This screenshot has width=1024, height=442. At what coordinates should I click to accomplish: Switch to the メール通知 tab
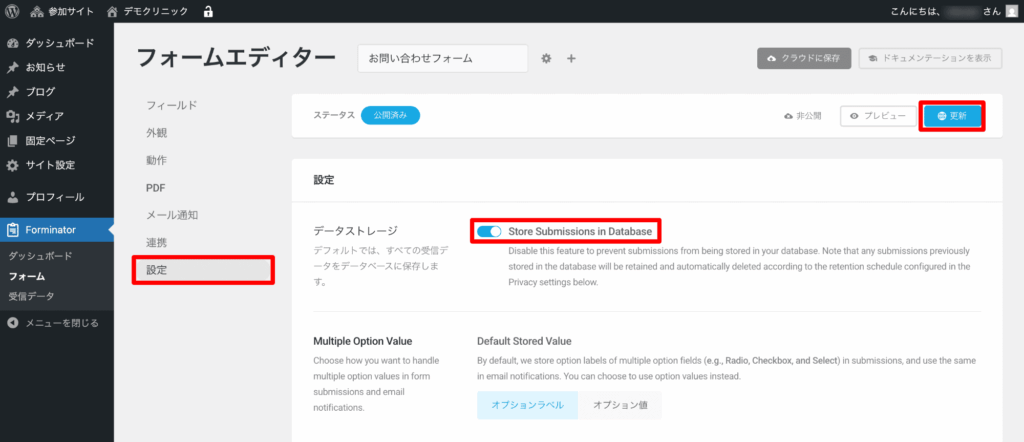click(x=172, y=214)
